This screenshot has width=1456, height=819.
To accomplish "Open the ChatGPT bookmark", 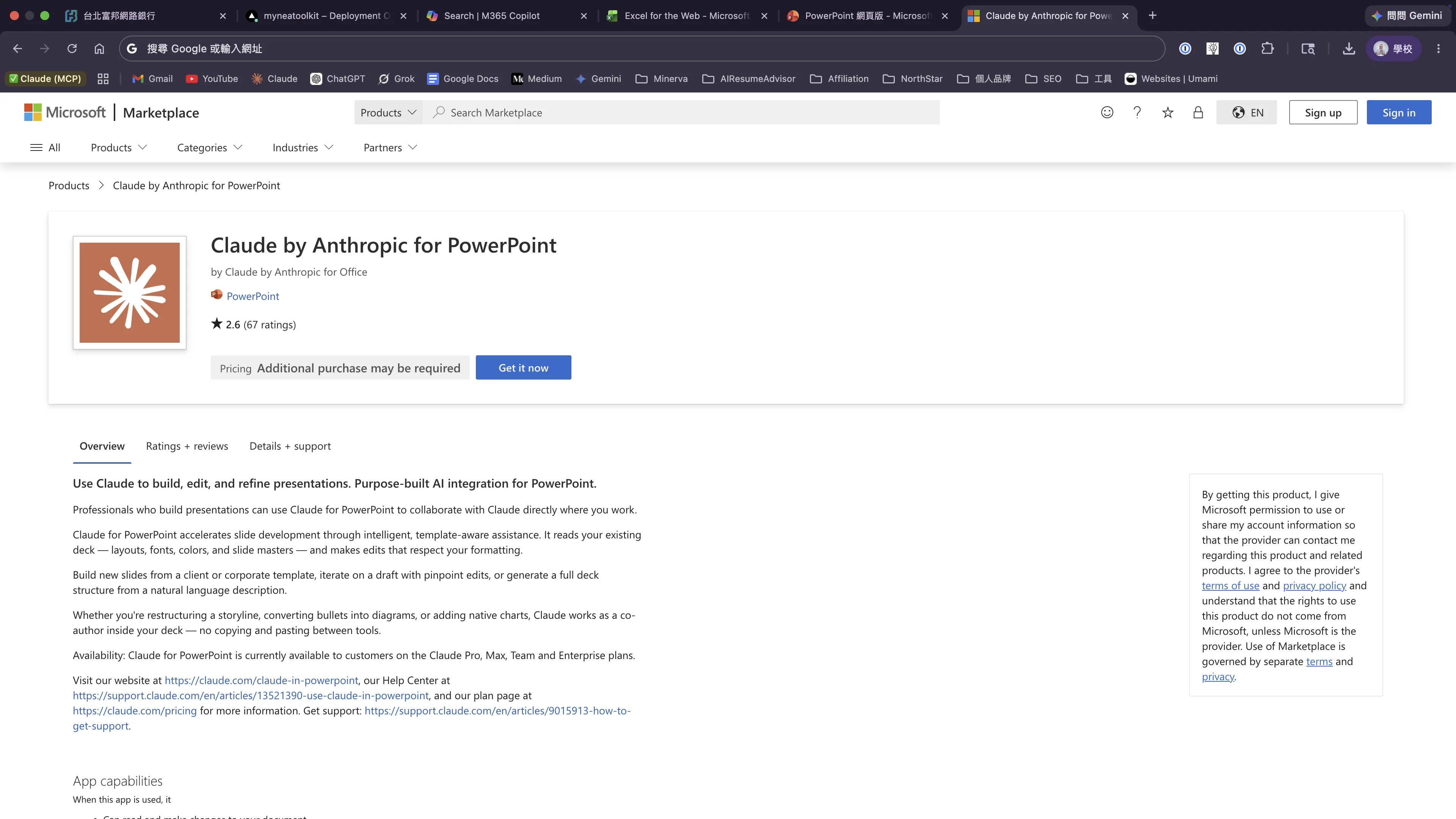I will [338, 78].
